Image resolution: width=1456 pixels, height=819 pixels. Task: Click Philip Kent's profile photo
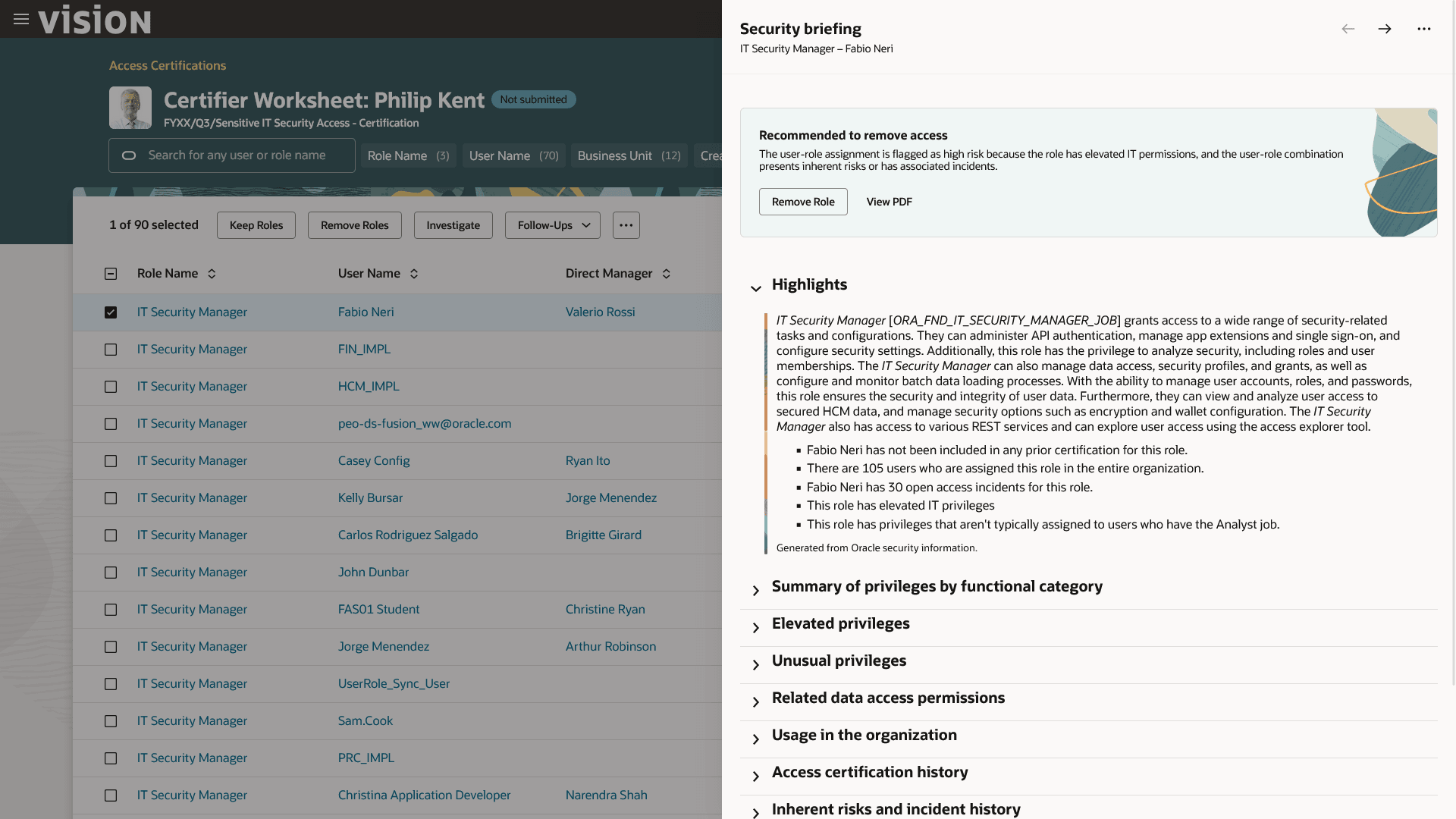[130, 108]
